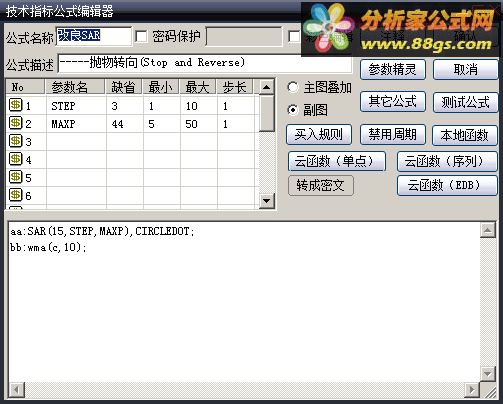This screenshot has height=404, width=503.
Task: Click the 云函数（序列） button
Action: coord(447,162)
